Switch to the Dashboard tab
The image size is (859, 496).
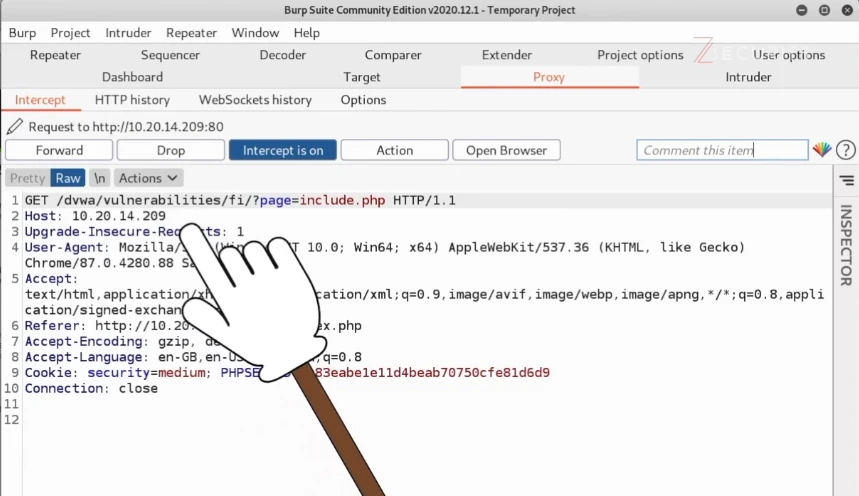click(133, 77)
